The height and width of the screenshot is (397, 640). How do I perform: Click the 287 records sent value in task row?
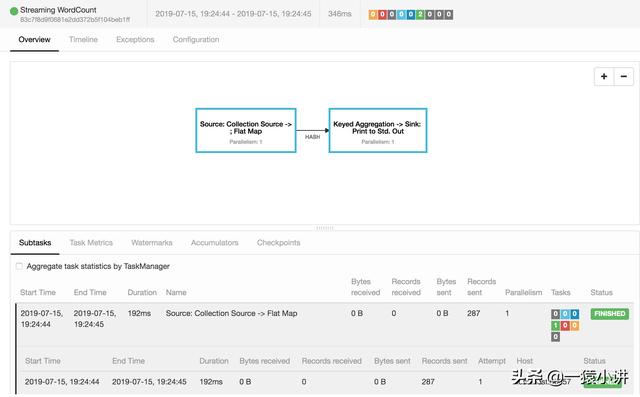tap(473, 313)
